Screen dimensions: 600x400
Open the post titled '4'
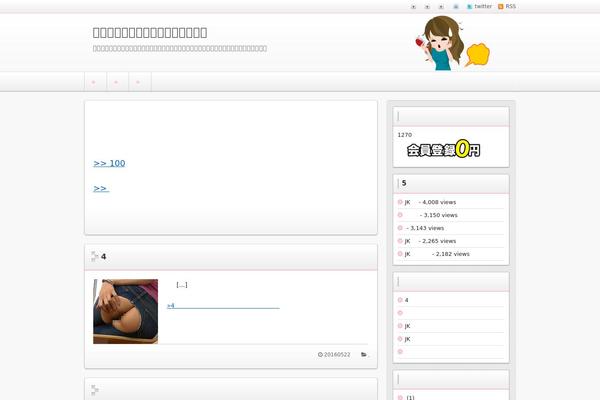point(103,256)
